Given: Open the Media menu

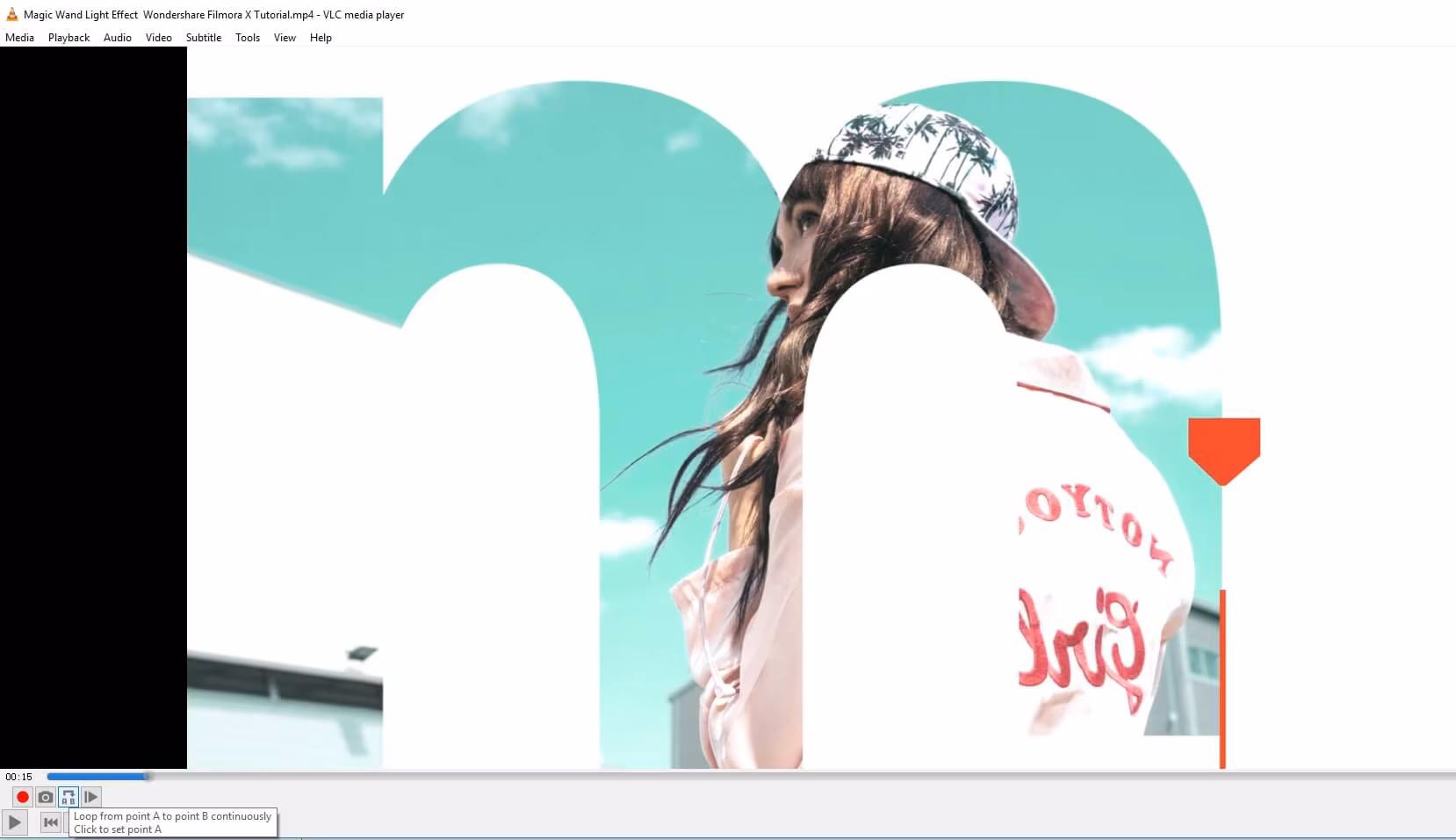Looking at the screenshot, I should 19,38.
